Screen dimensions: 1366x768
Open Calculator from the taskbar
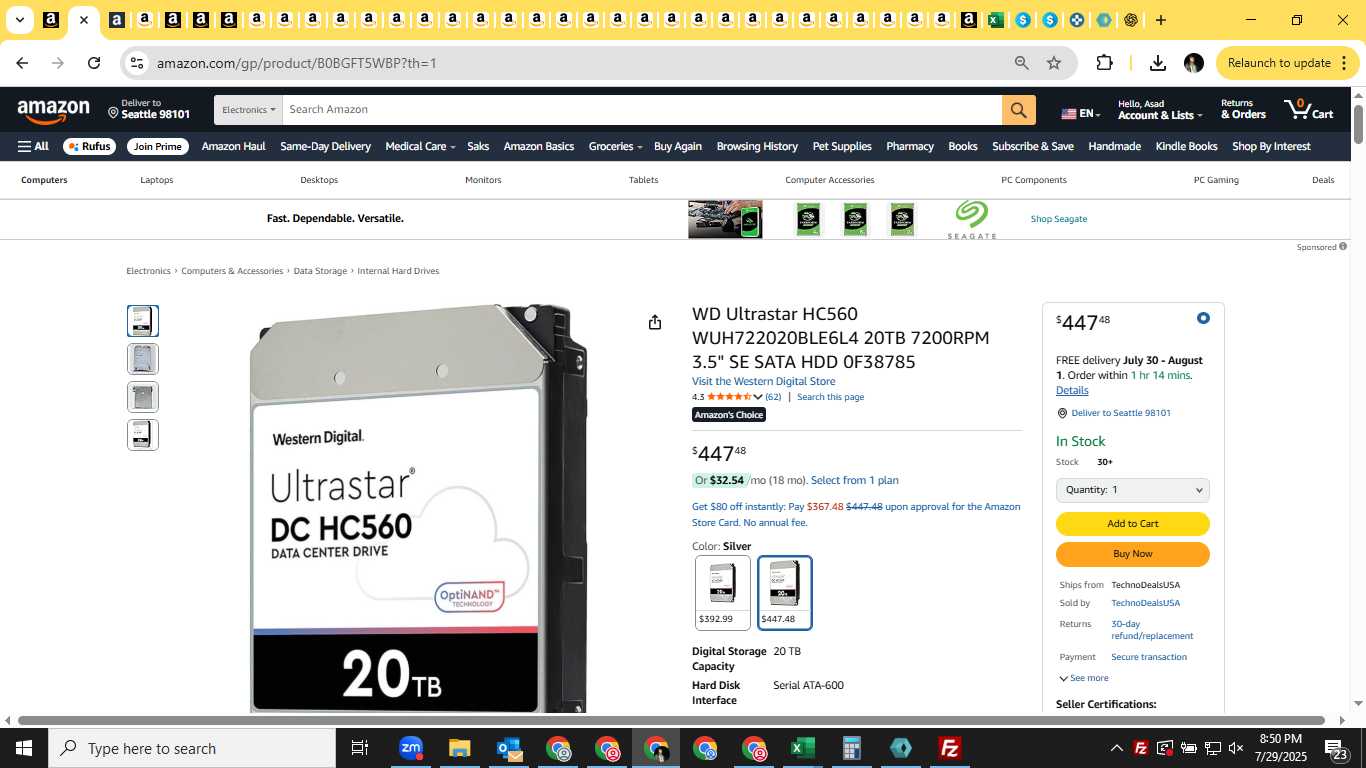851,748
